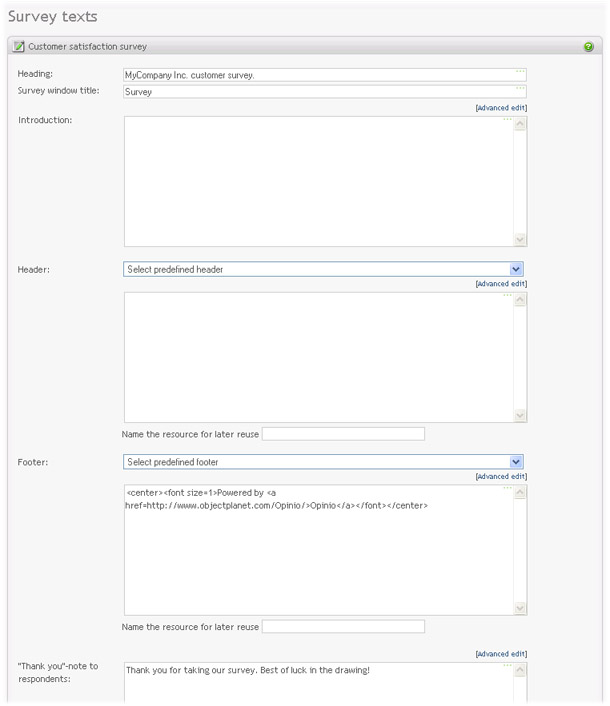Viewport: 610px width, 706px height.
Task: Open Advanced edit link above the Thank you note
Action: point(501,654)
